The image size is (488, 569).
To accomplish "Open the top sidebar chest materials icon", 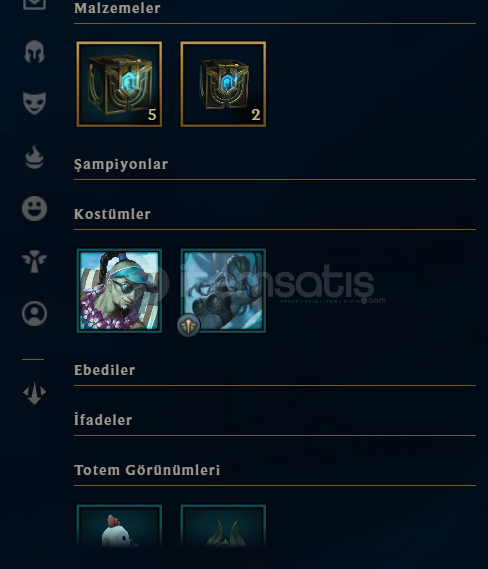I will click(34, 4).
